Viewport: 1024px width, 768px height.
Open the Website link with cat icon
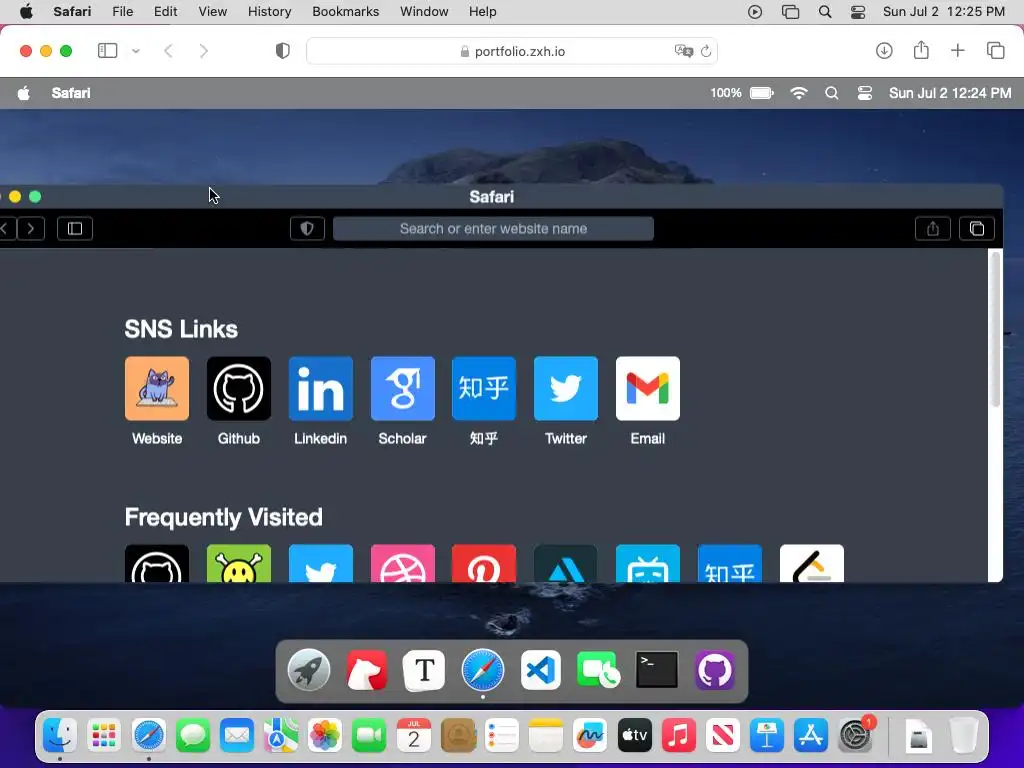point(157,388)
